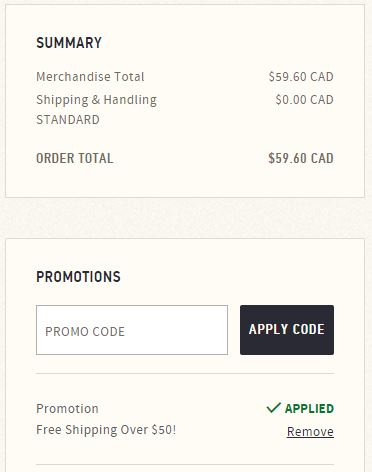The image size is (372, 472).
Task: Click the bold order total amount
Action: [x=301, y=158]
